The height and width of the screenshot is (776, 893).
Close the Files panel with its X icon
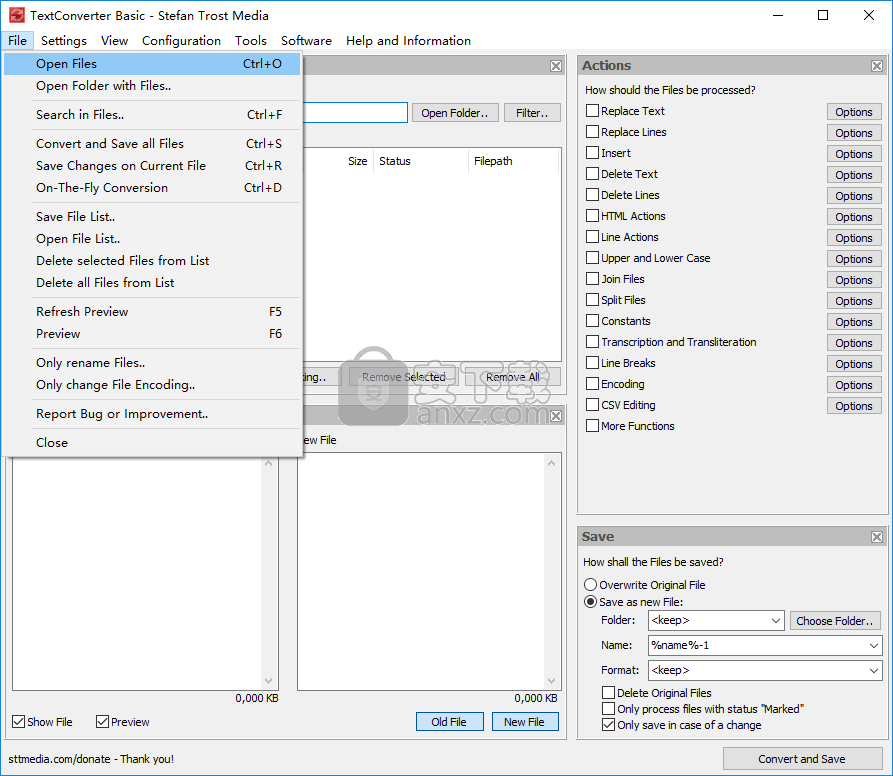click(556, 66)
